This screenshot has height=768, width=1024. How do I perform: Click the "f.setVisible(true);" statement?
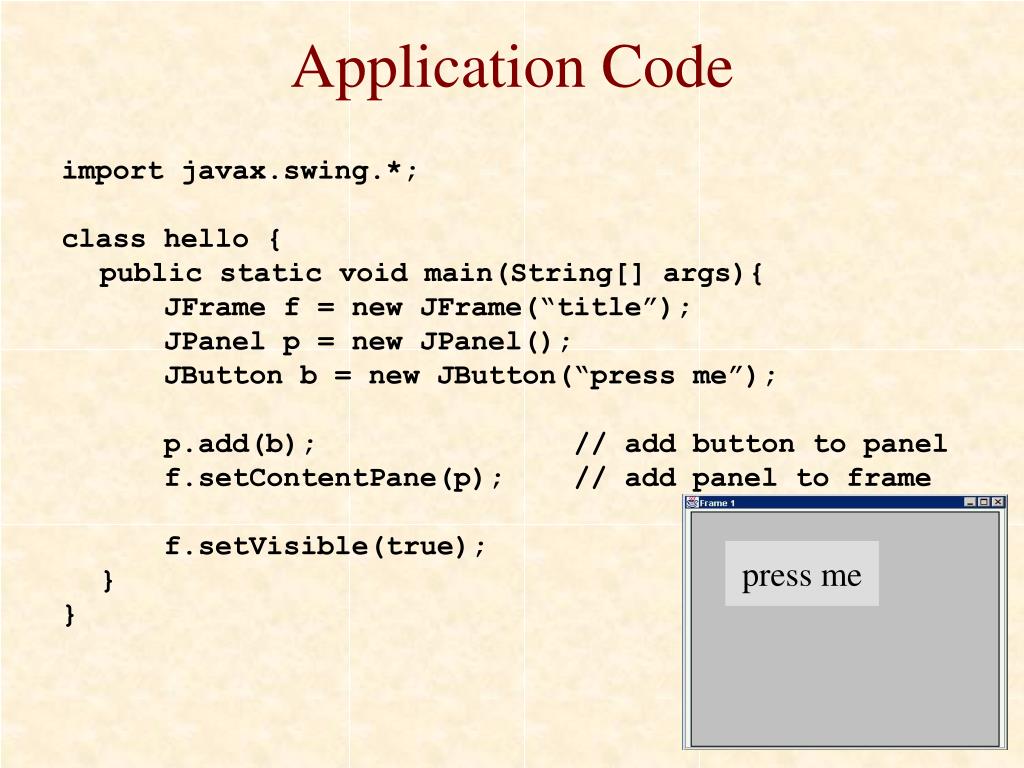[x=325, y=546]
